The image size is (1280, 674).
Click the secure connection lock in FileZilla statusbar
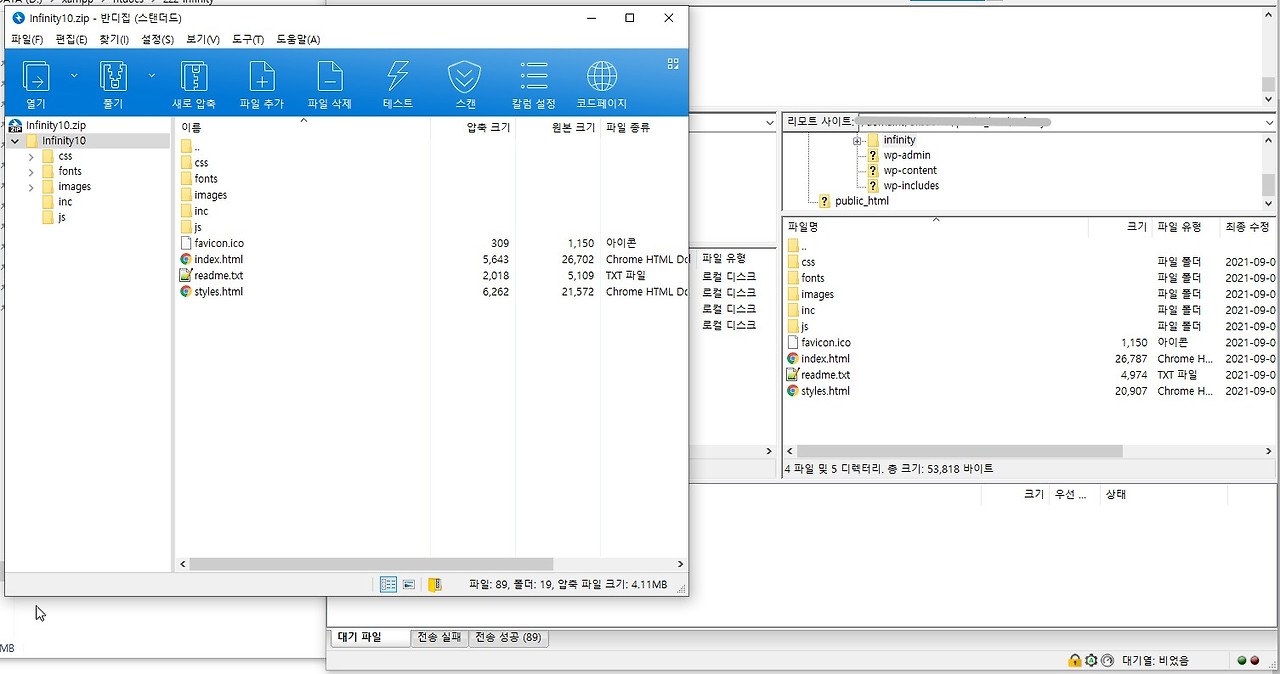coord(1074,660)
